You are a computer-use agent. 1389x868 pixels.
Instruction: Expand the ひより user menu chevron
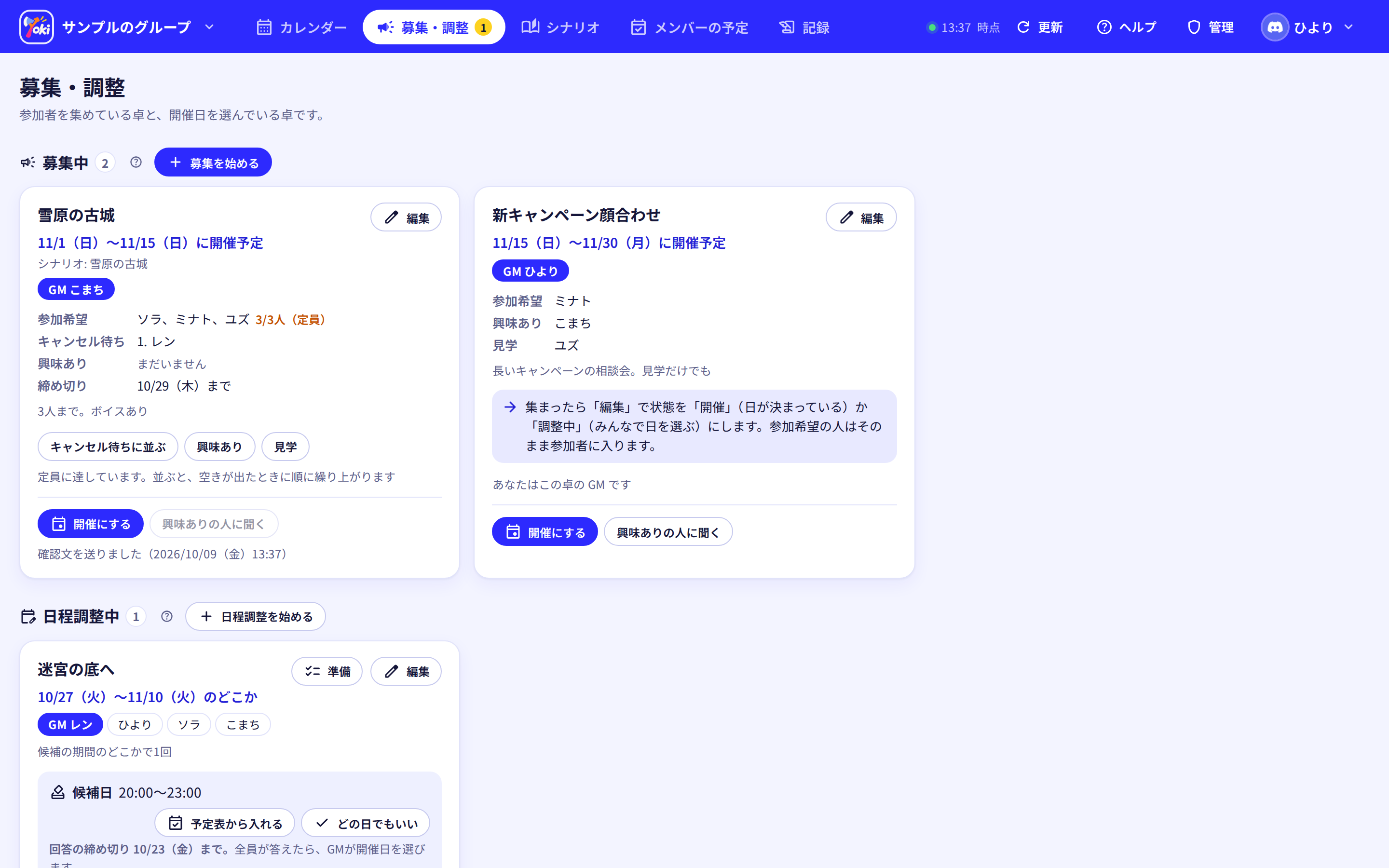point(1349,27)
